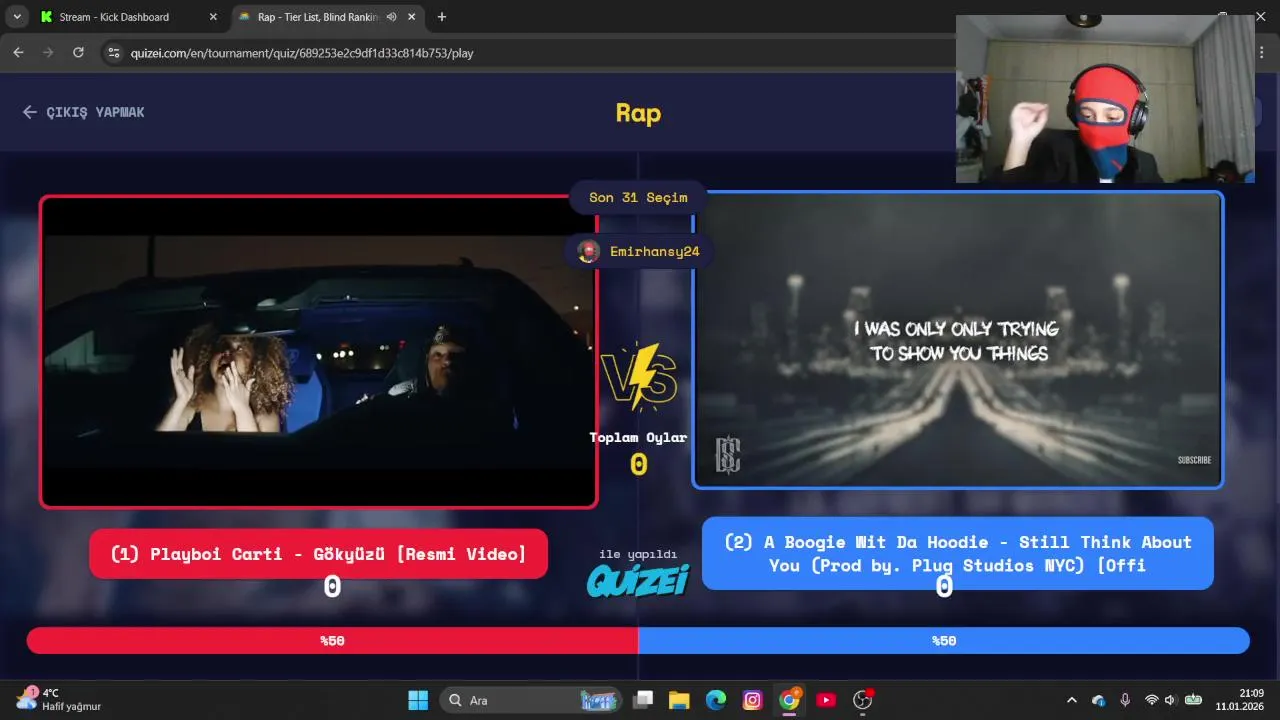
Task: Click the battery status tray icon
Action: 1193,700
